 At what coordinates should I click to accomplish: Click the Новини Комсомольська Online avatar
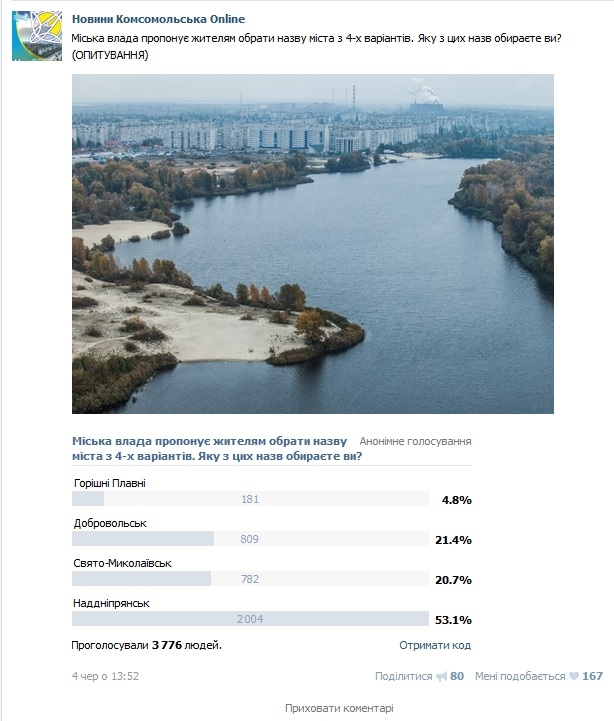pos(36,37)
